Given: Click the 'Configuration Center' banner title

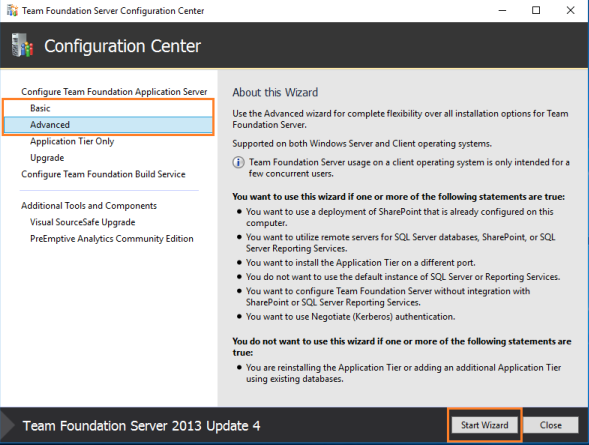Looking at the screenshot, I should point(122,46).
